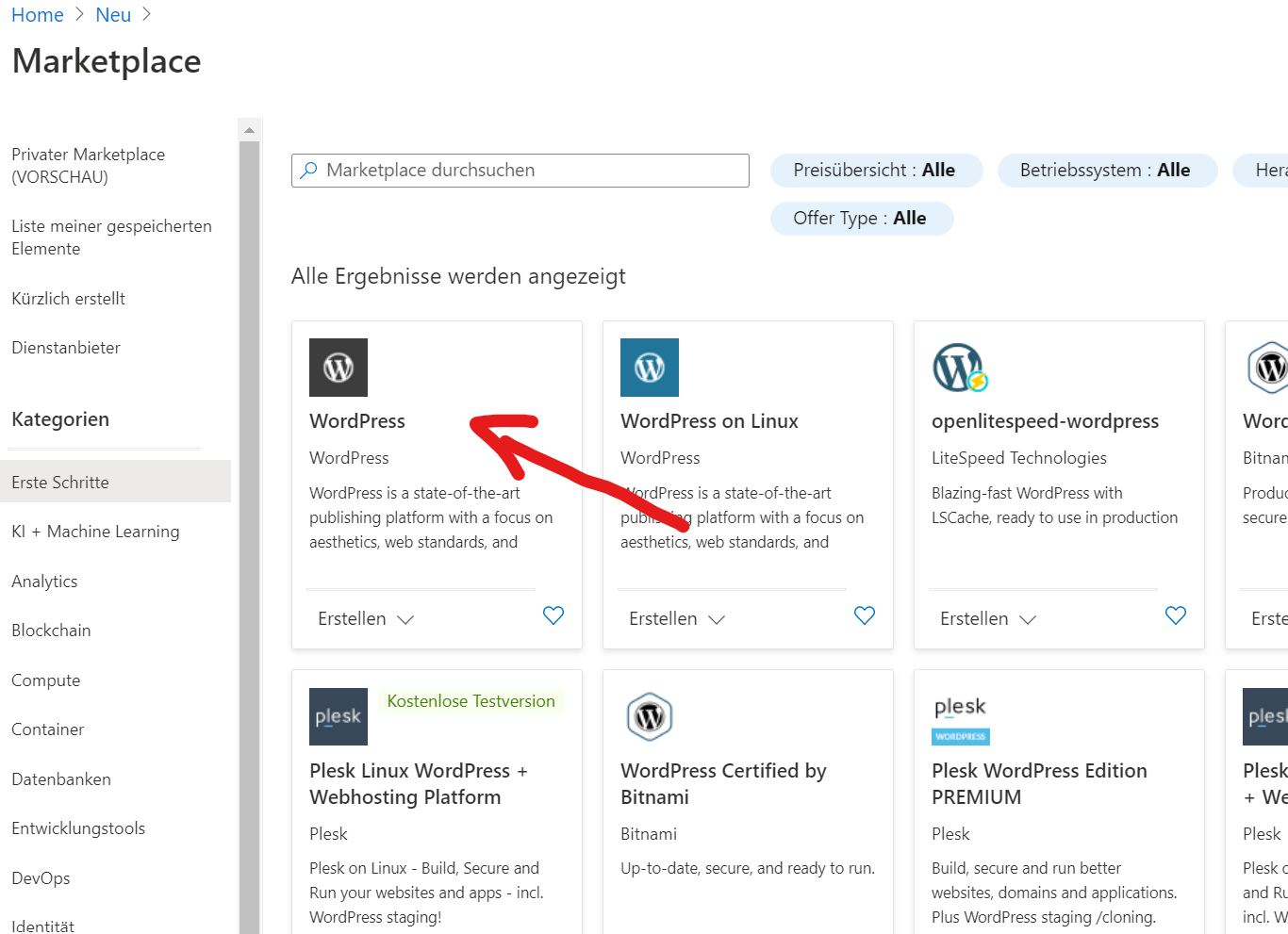
Task: Open the Neu breadcrumb link
Action: coord(113,15)
